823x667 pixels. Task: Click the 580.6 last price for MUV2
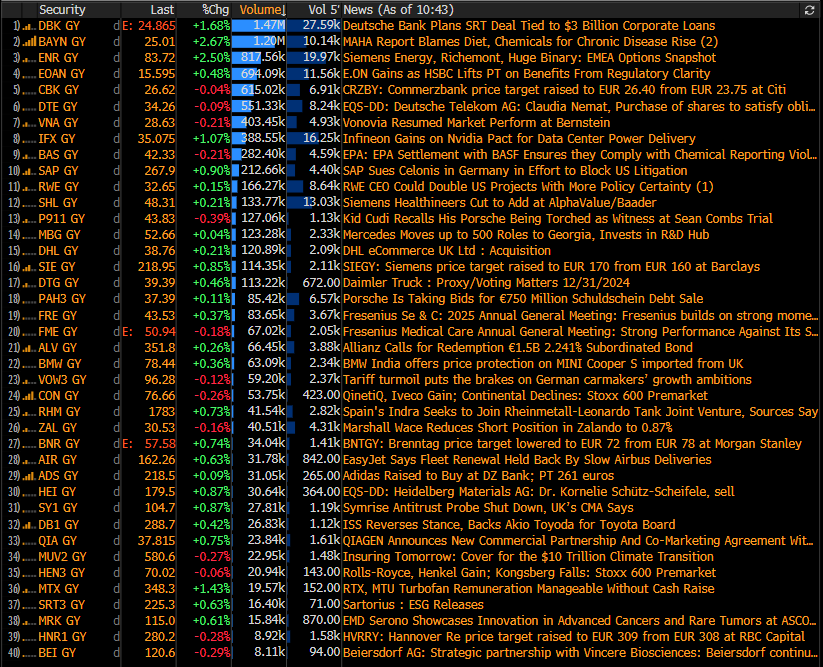coord(160,557)
